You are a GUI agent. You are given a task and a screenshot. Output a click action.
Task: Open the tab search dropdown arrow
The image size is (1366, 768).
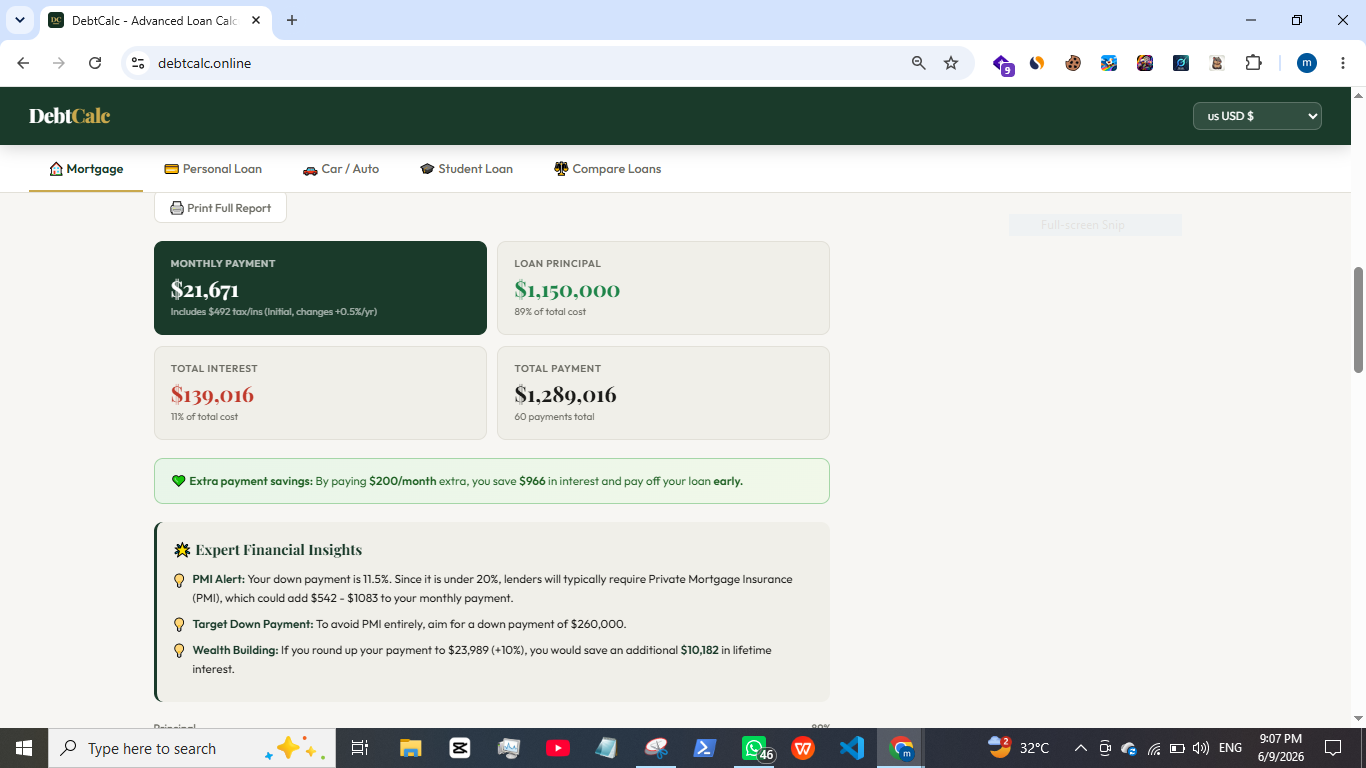pyautogui.click(x=19, y=20)
